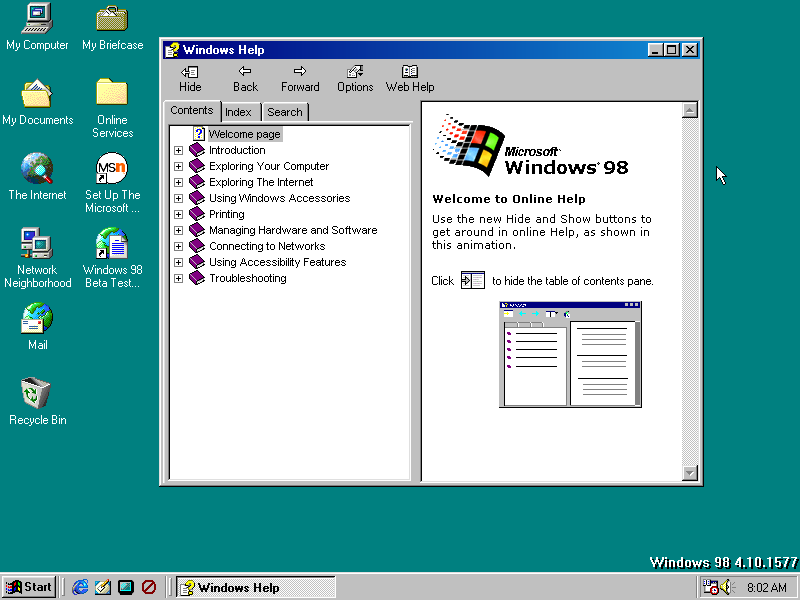Click the speaker volume icon in the tray
This screenshot has width=800, height=600.
[x=727, y=587]
